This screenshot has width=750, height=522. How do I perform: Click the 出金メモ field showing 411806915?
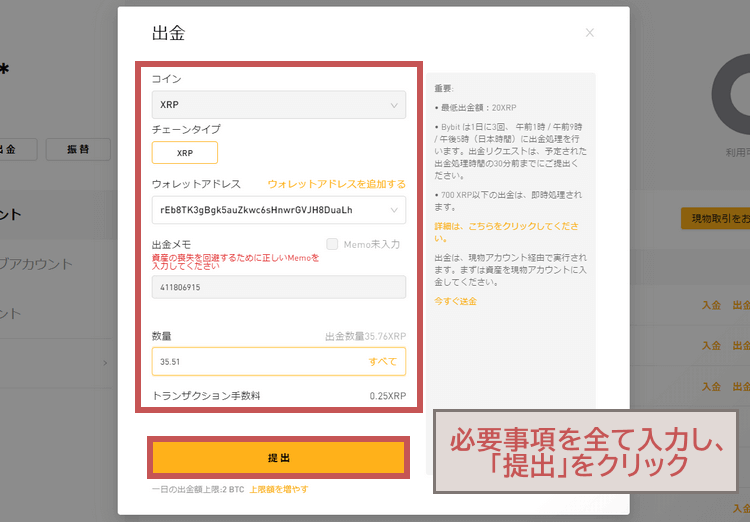click(x=279, y=287)
